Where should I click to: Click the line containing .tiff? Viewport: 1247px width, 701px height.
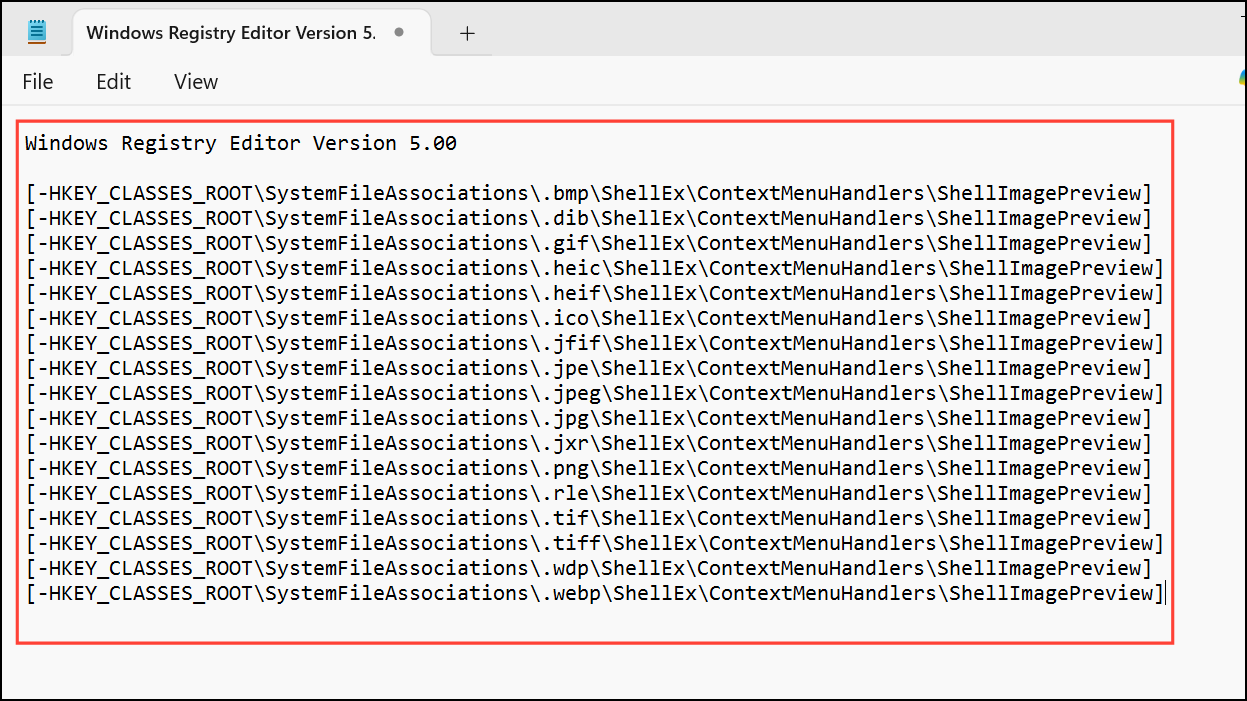click(x=595, y=543)
